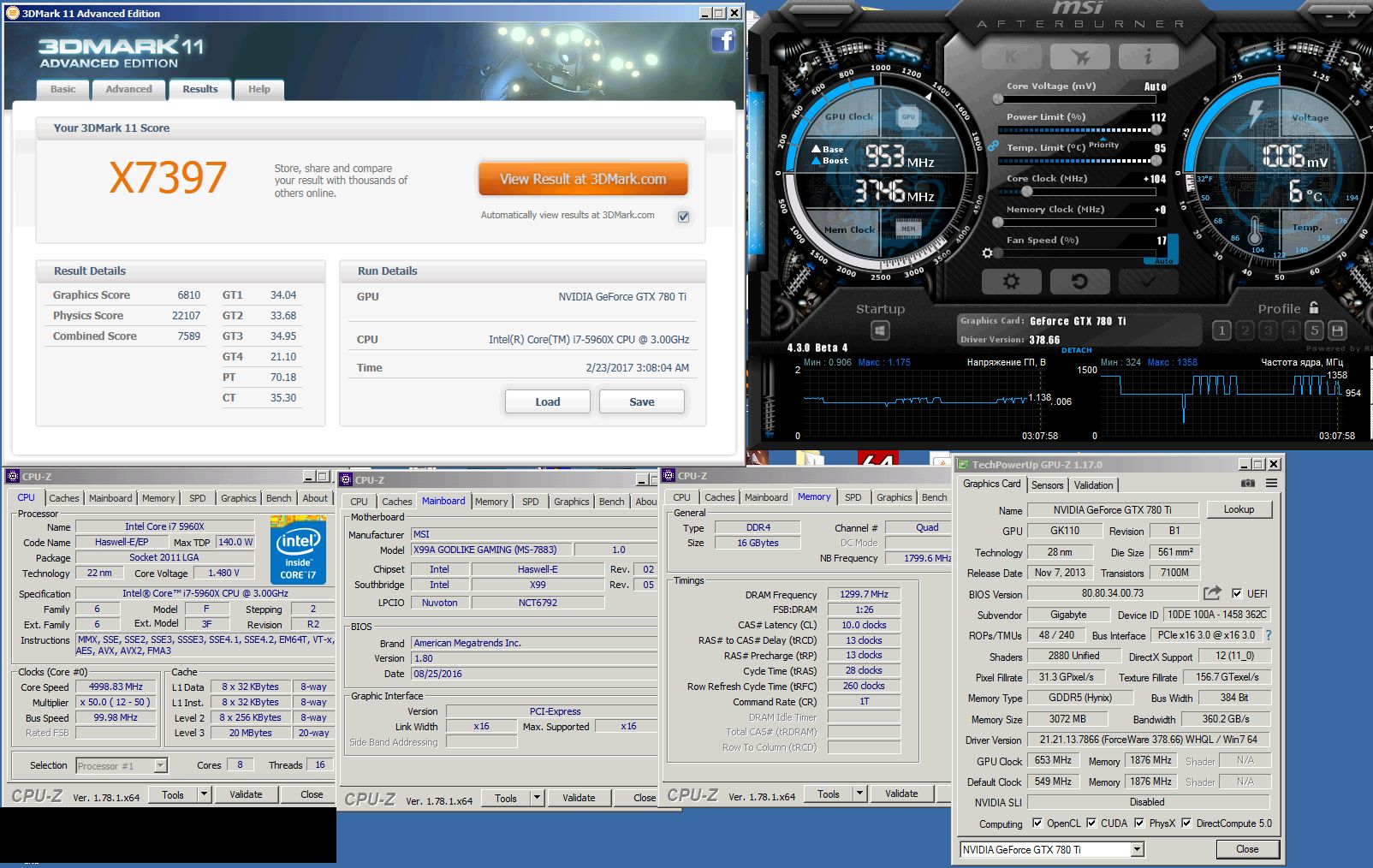Click the DETACH link in Afterburner

(x=1077, y=350)
